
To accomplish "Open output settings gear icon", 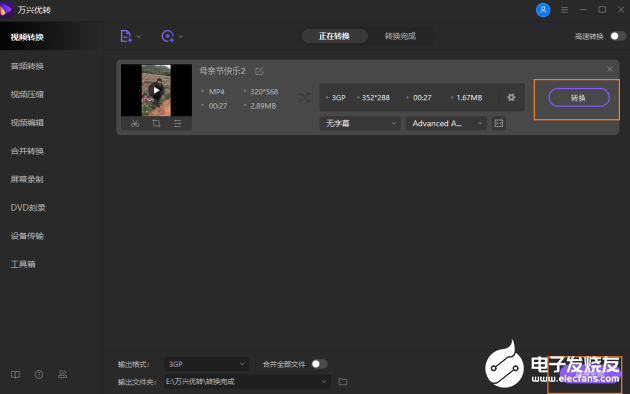I will (x=511, y=97).
